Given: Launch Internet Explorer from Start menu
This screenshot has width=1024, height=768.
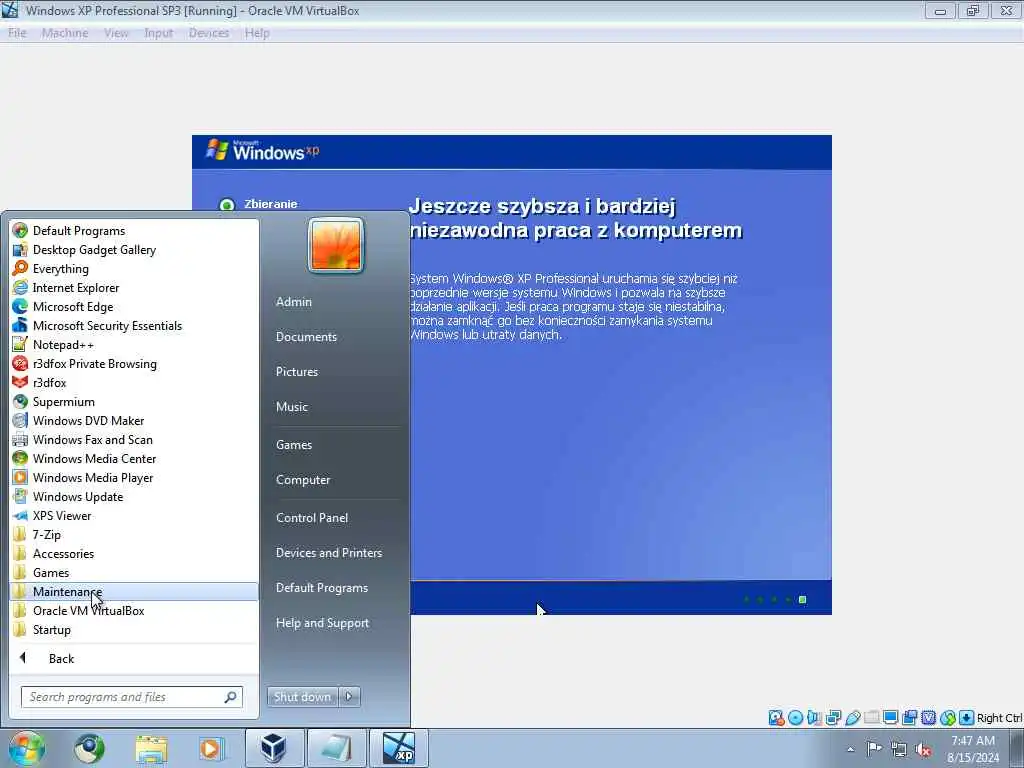Looking at the screenshot, I should [134, 287].
